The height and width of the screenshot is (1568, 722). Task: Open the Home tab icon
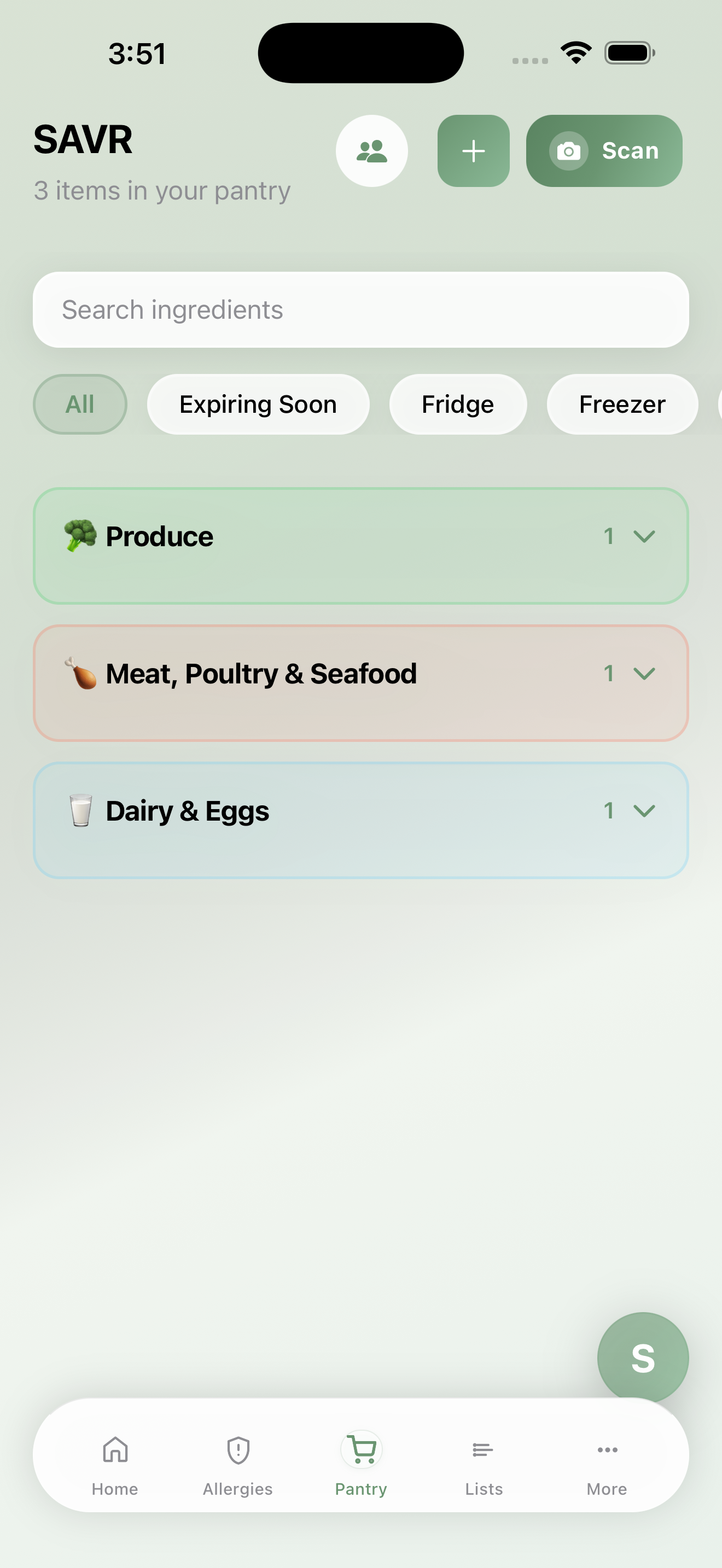(115, 1450)
